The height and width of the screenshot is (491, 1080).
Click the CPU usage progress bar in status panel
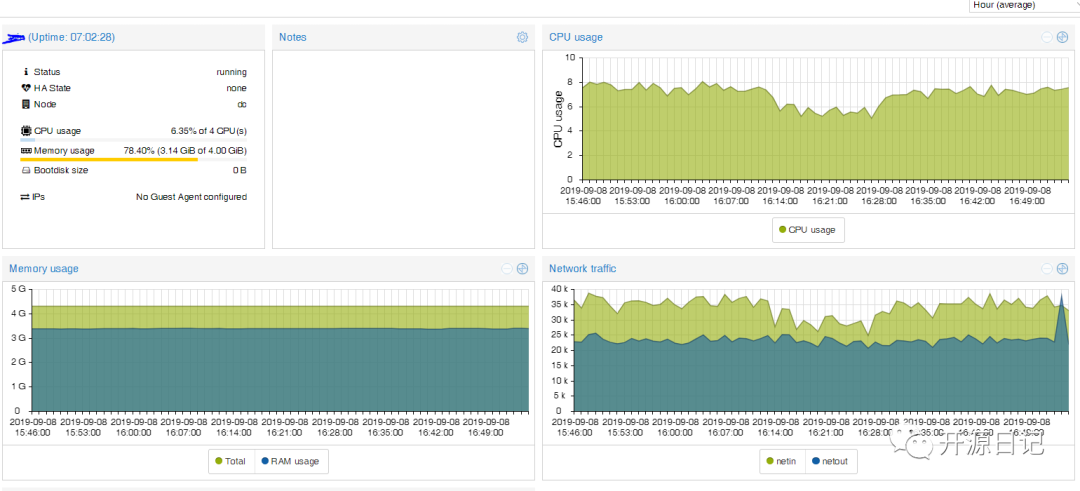coord(134,140)
